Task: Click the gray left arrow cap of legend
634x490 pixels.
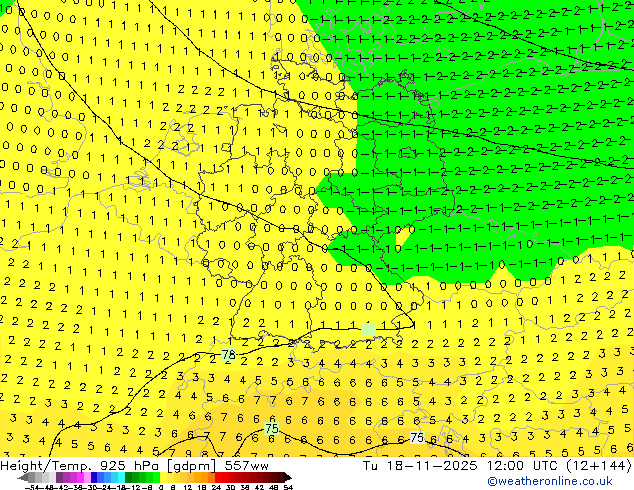Action: (23, 477)
